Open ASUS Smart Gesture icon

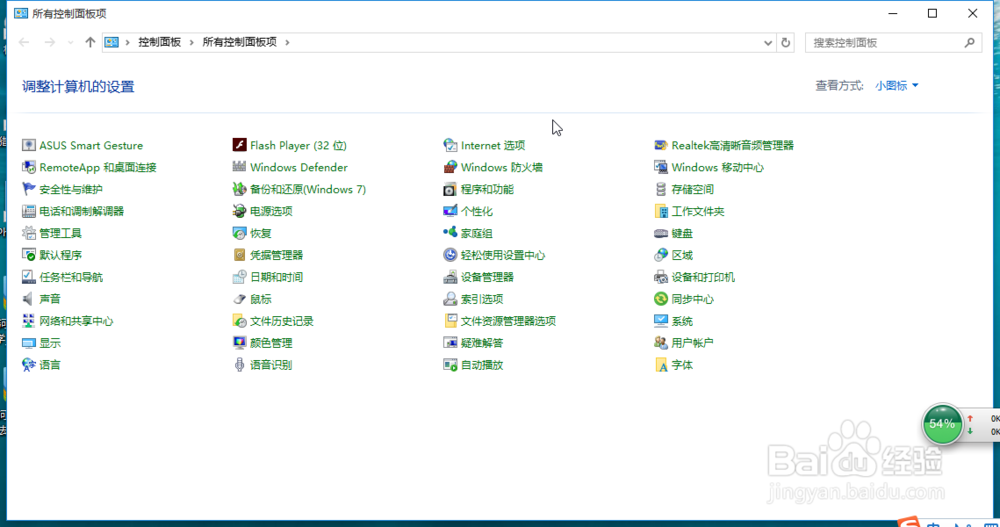coord(29,145)
